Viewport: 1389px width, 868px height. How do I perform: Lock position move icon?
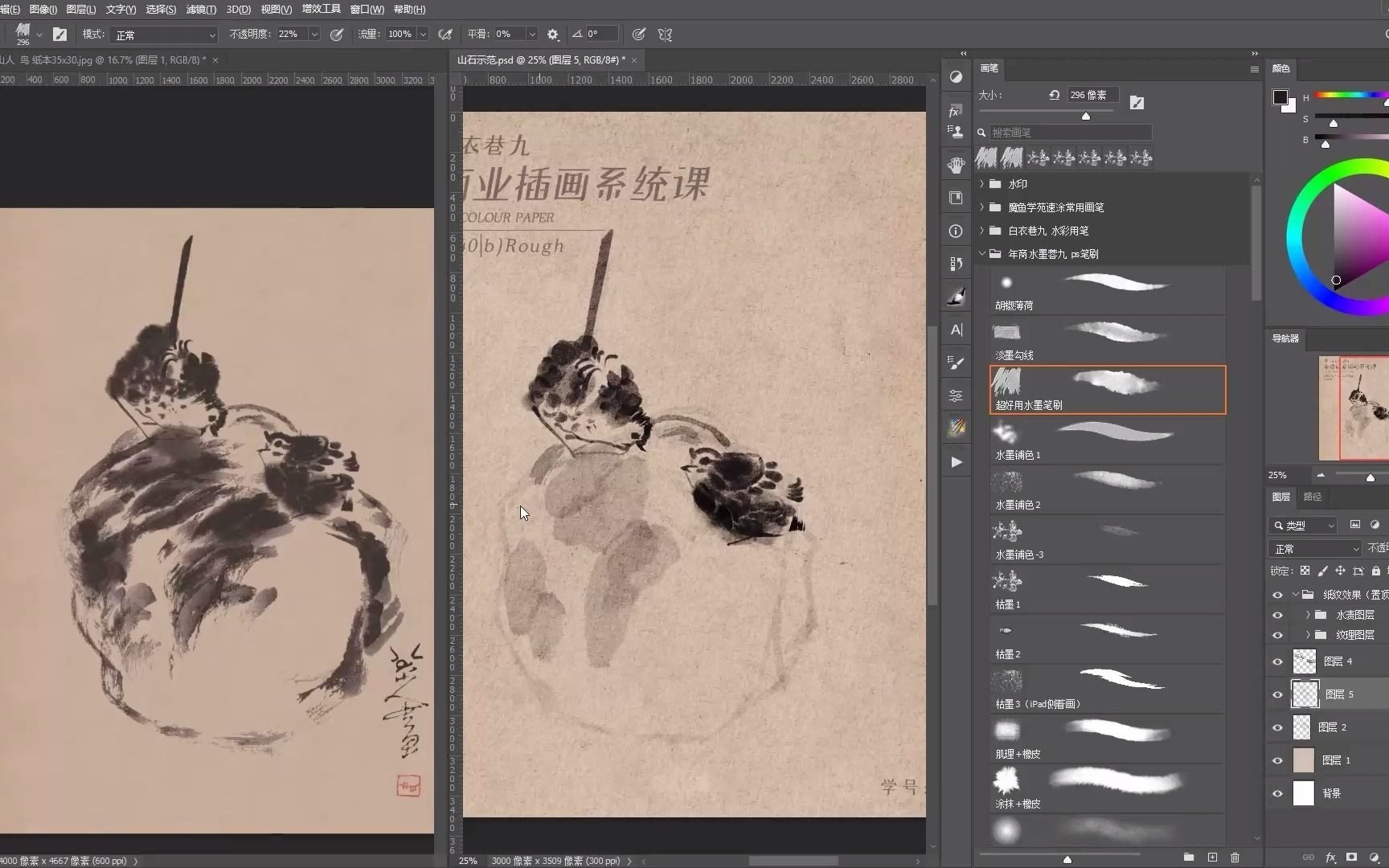[x=1340, y=571]
